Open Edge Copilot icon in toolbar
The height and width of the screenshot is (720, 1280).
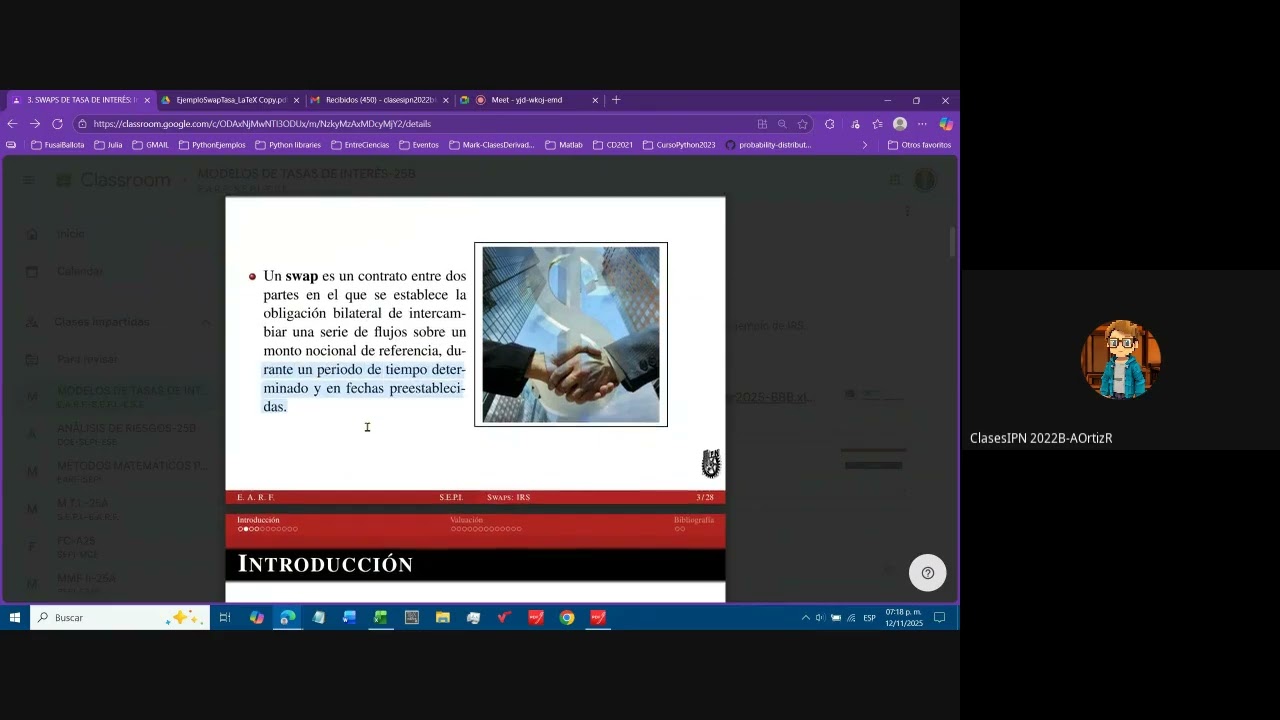945,124
